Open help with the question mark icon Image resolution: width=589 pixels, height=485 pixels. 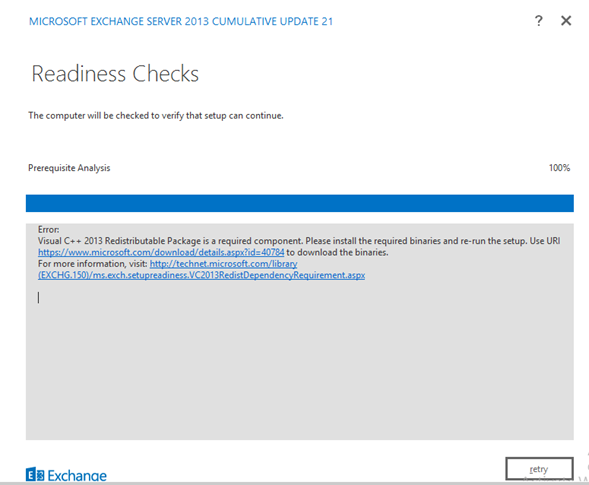click(x=539, y=21)
